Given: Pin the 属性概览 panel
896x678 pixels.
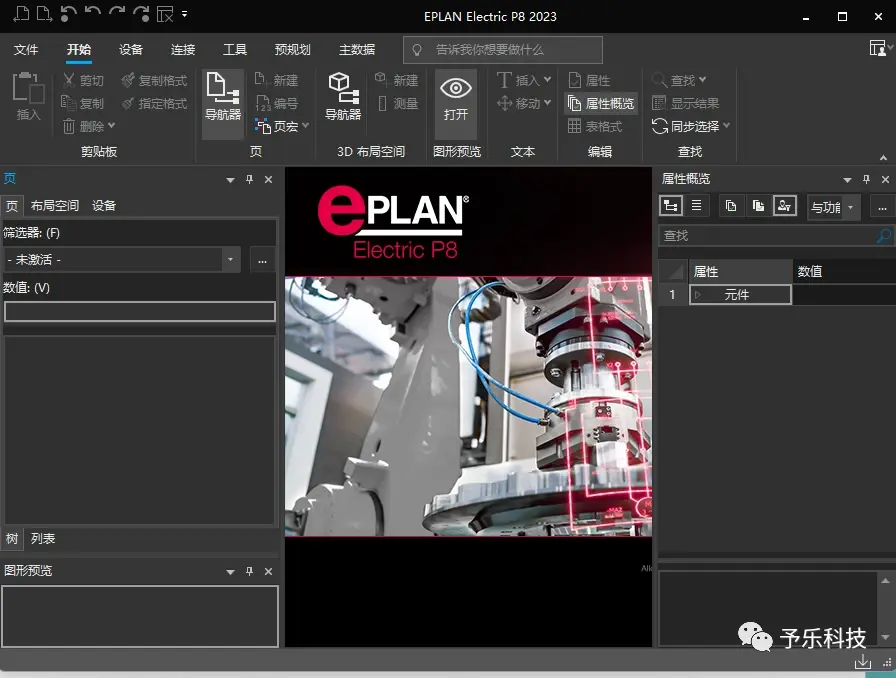Looking at the screenshot, I should 866,180.
